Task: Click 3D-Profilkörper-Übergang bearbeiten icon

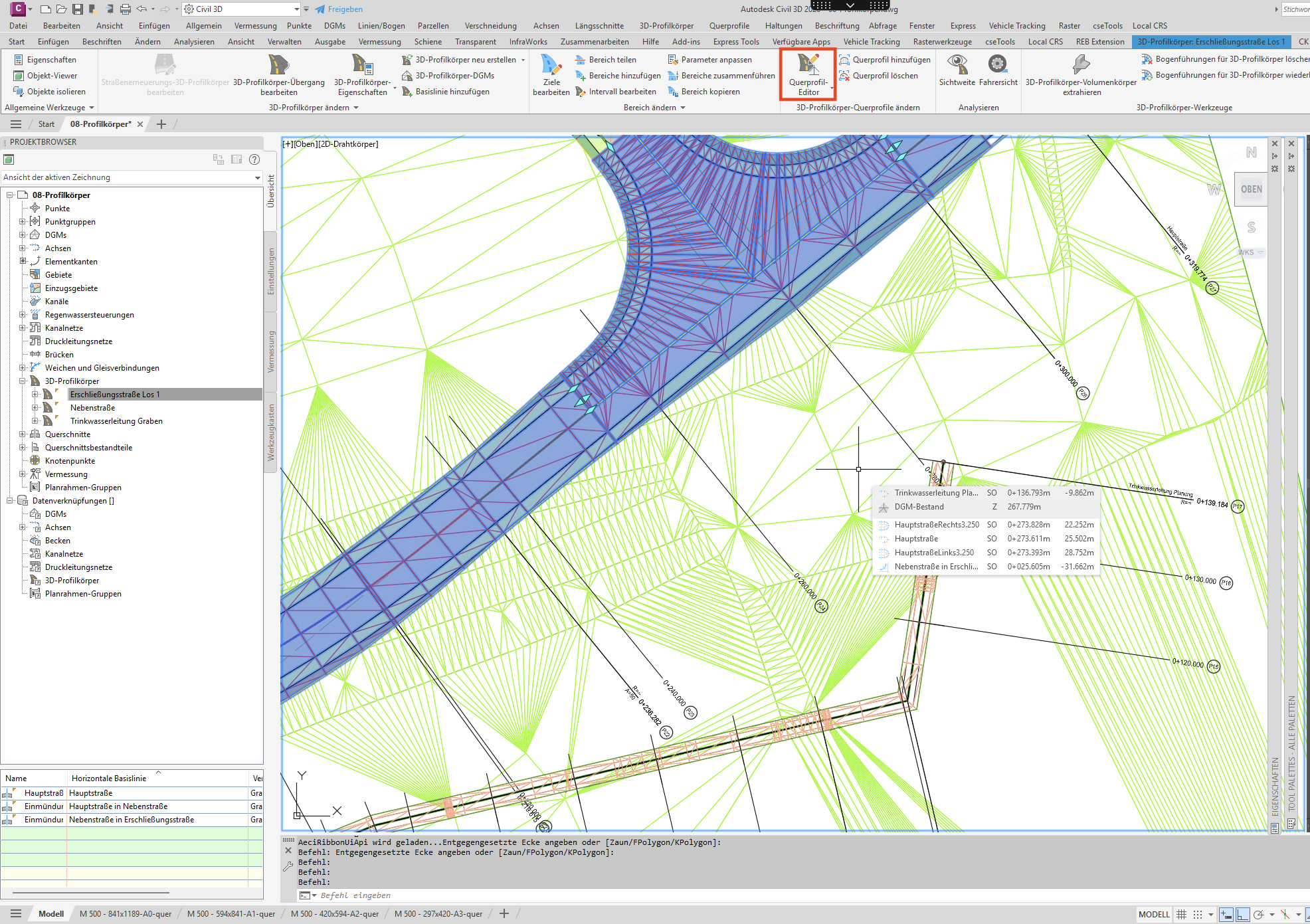Action: [x=278, y=64]
